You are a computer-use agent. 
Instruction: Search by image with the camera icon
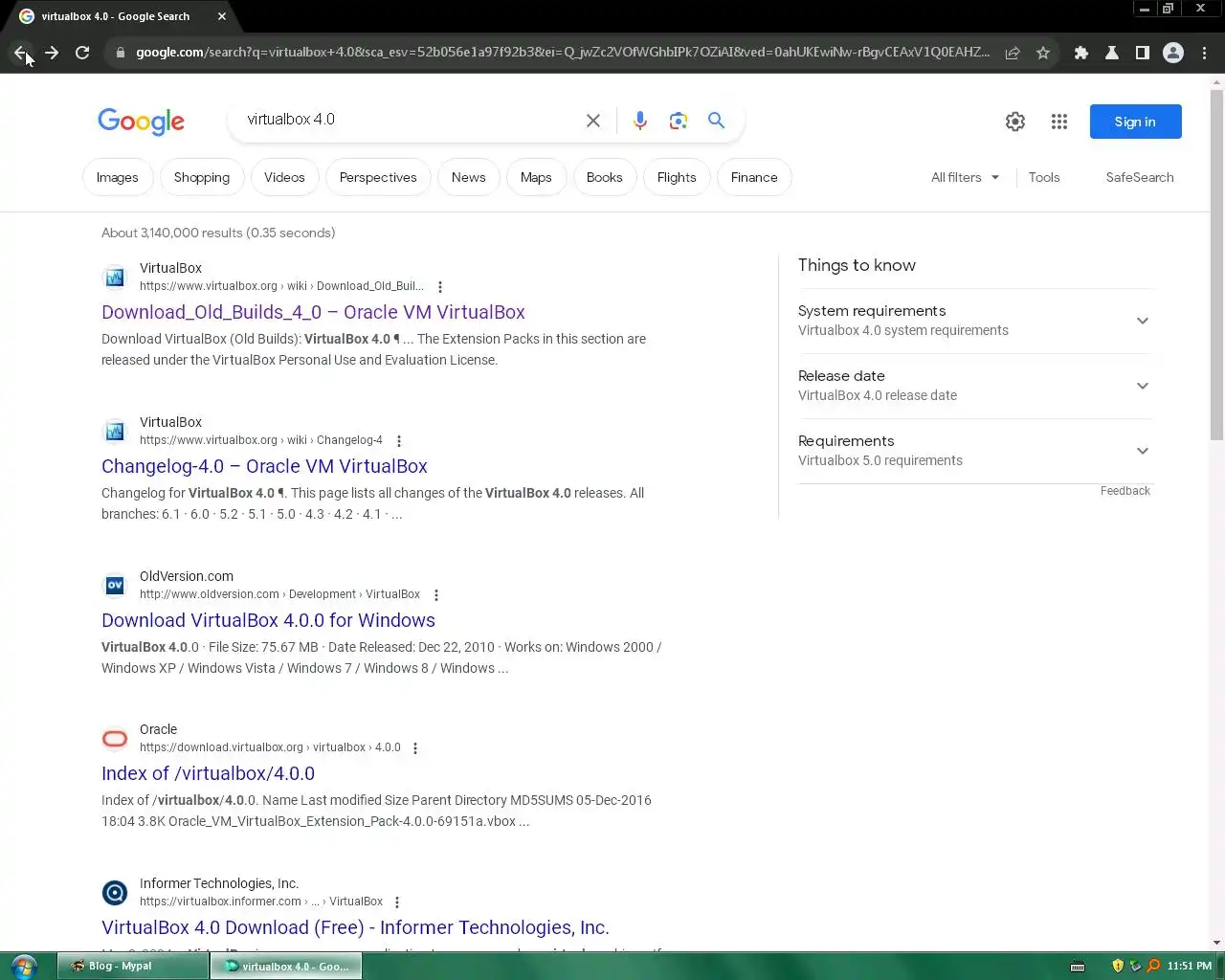click(679, 121)
